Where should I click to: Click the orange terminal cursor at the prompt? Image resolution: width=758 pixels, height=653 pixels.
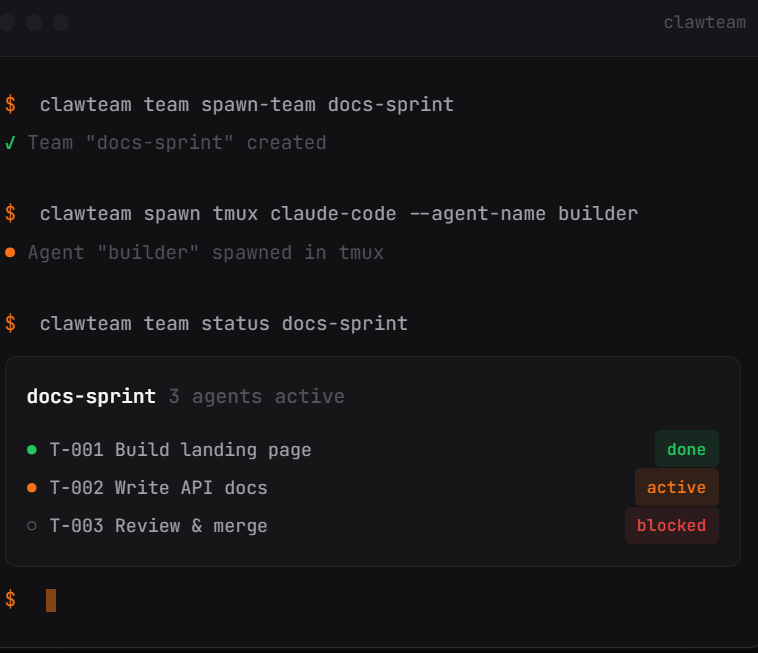tap(51, 600)
